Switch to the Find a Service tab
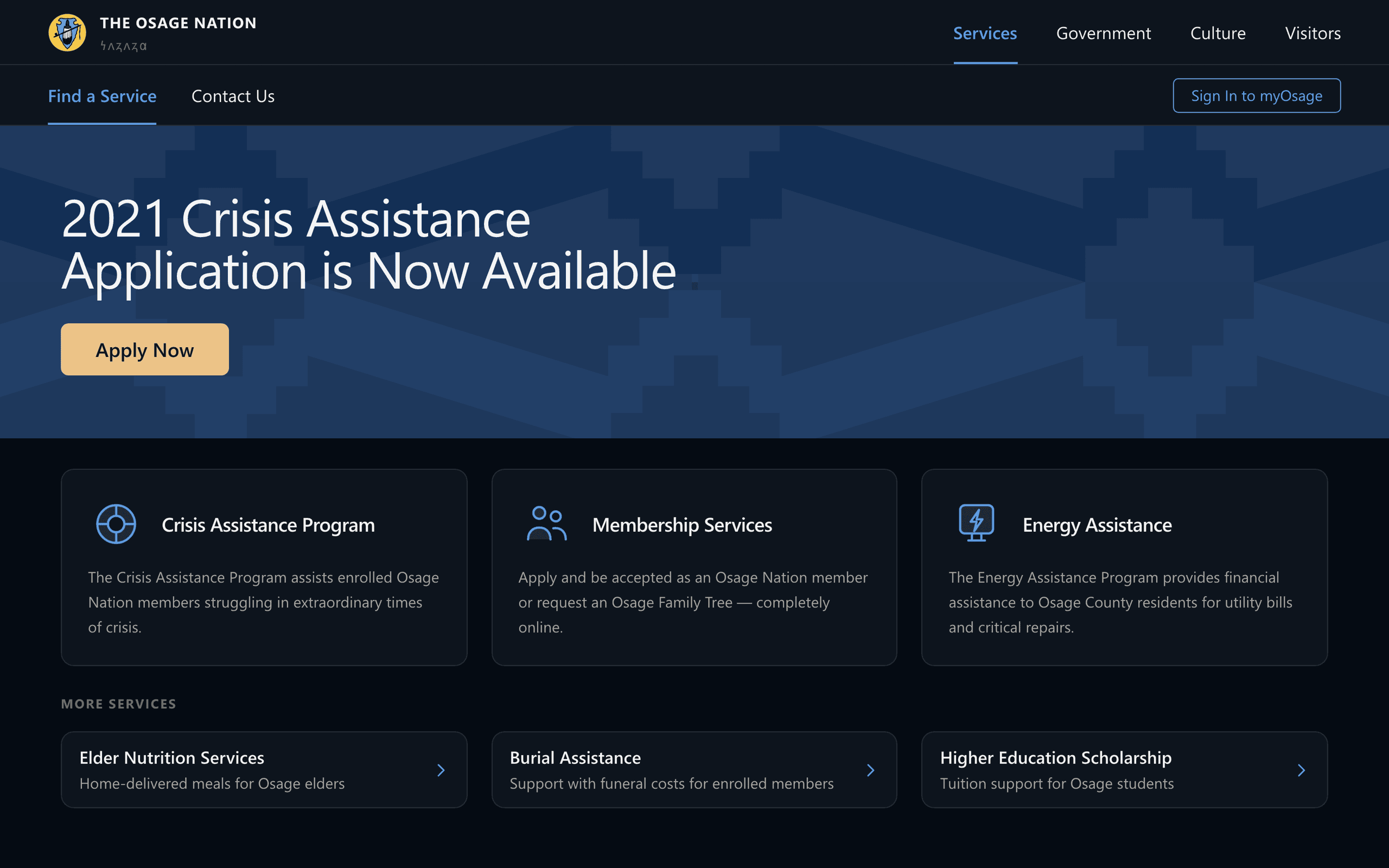This screenshot has height=868, width=1389. pyautogui.click(x=102, y=96)
